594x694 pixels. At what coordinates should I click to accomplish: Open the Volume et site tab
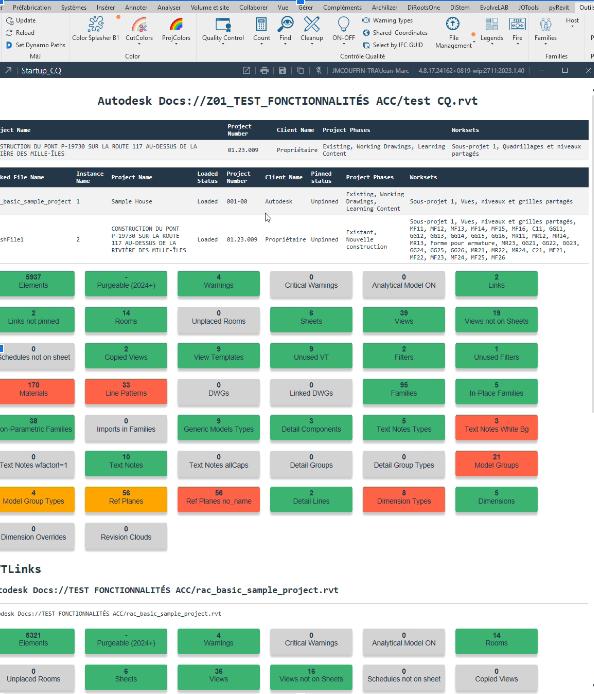[x=209, y=8]
